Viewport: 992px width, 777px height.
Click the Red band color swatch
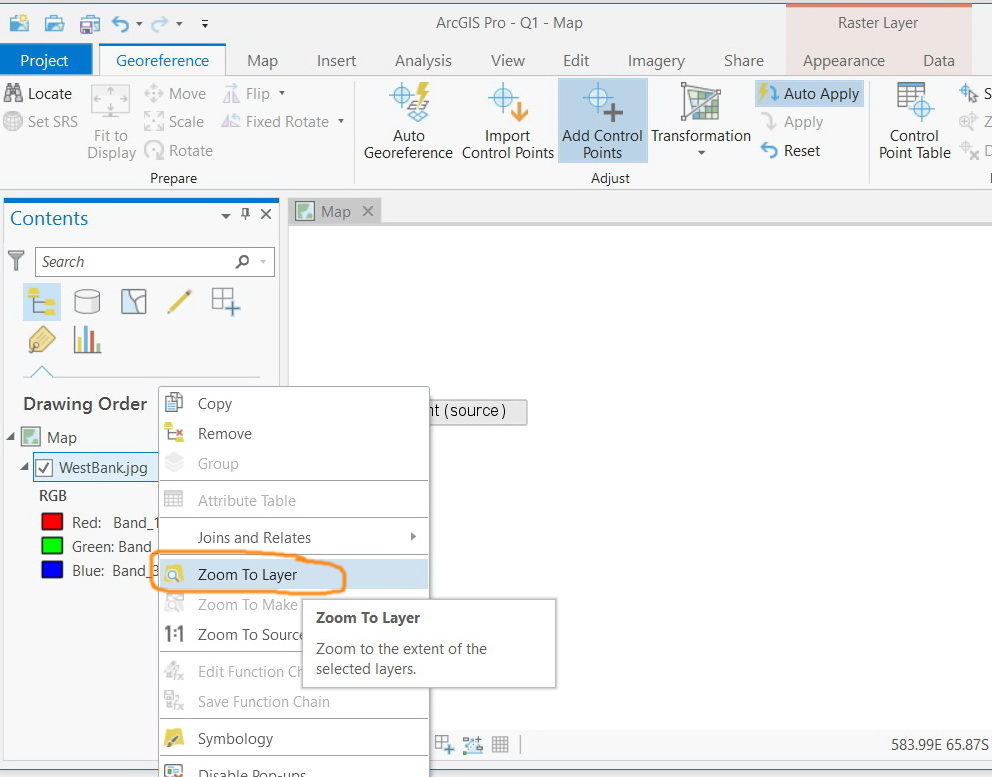52,522
